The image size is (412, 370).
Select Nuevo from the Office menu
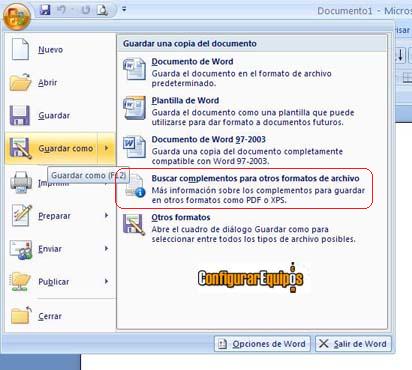click(60, 49)
